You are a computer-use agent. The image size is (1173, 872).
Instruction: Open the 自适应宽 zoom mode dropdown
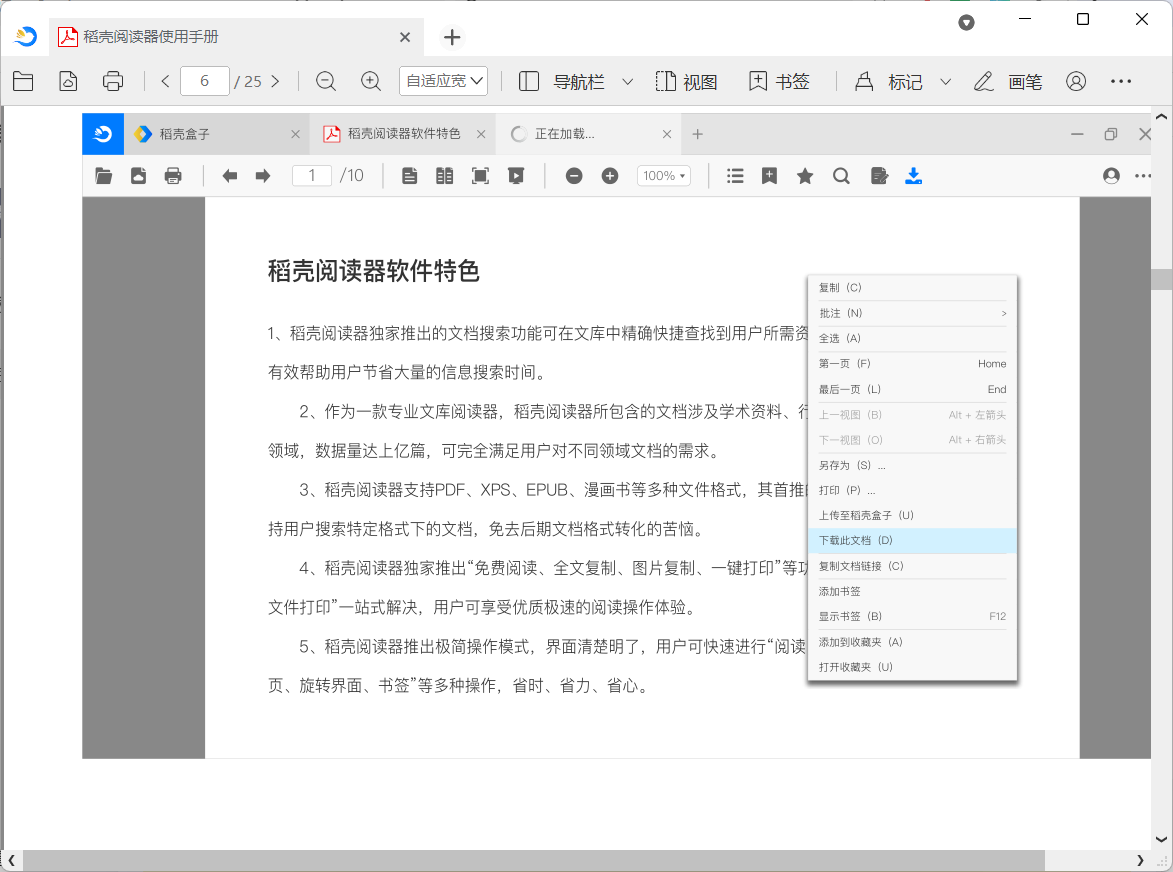(x=443, y=81)
